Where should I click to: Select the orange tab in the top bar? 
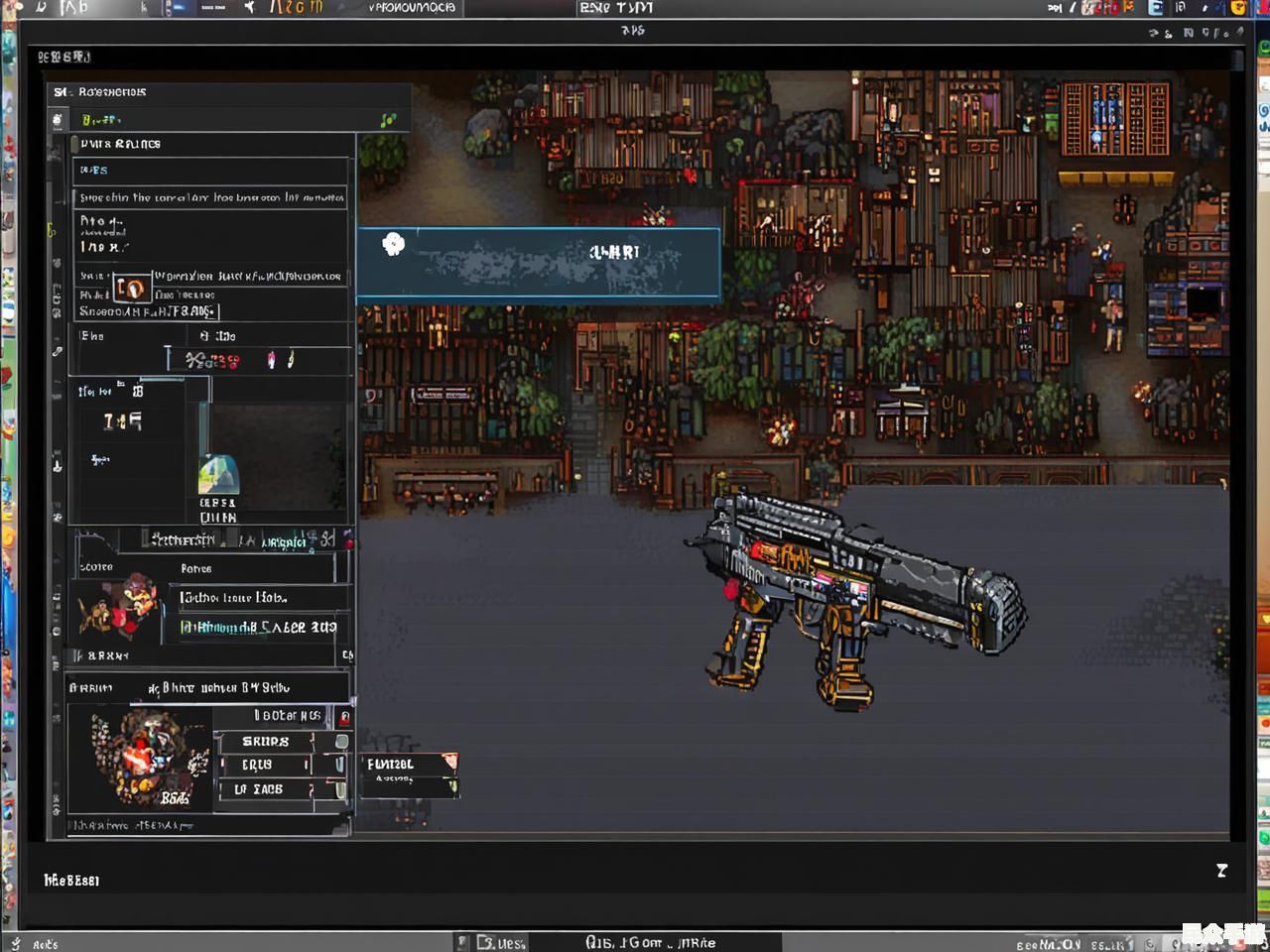[297, 8]
